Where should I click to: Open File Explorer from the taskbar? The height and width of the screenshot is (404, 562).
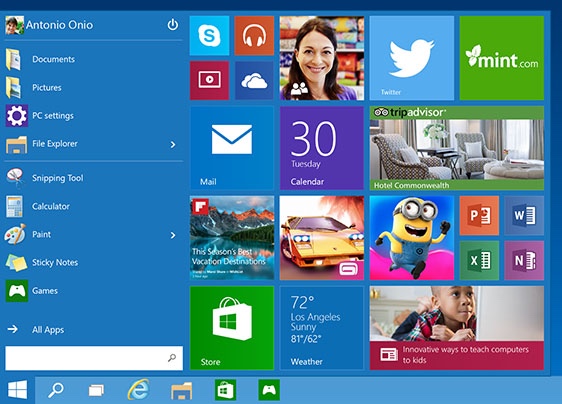(x=182, y=390)
